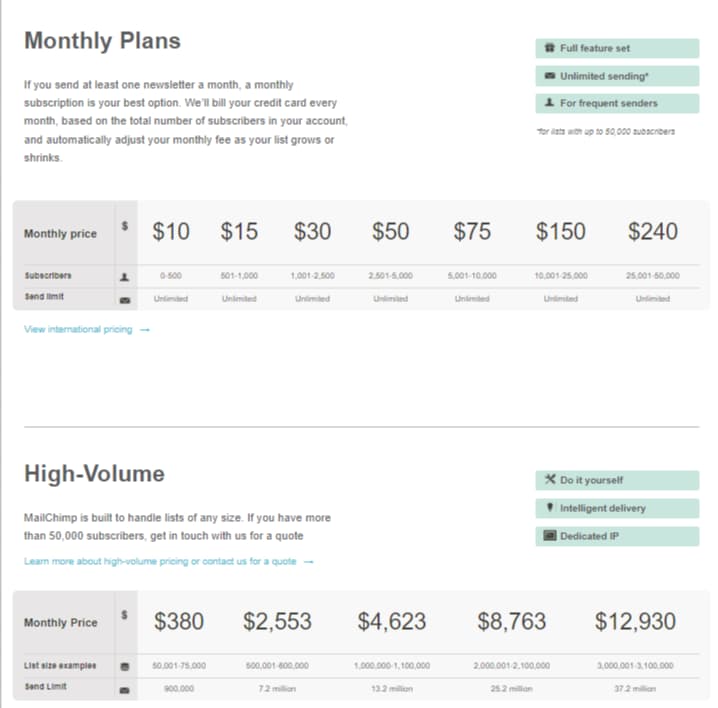
Task: Select the $380 high-volume price
Action: click(x=178, y=621)
